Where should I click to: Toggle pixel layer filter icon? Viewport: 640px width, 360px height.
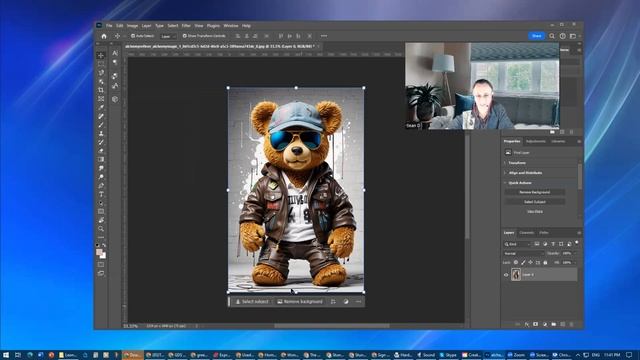click(537, 244)
